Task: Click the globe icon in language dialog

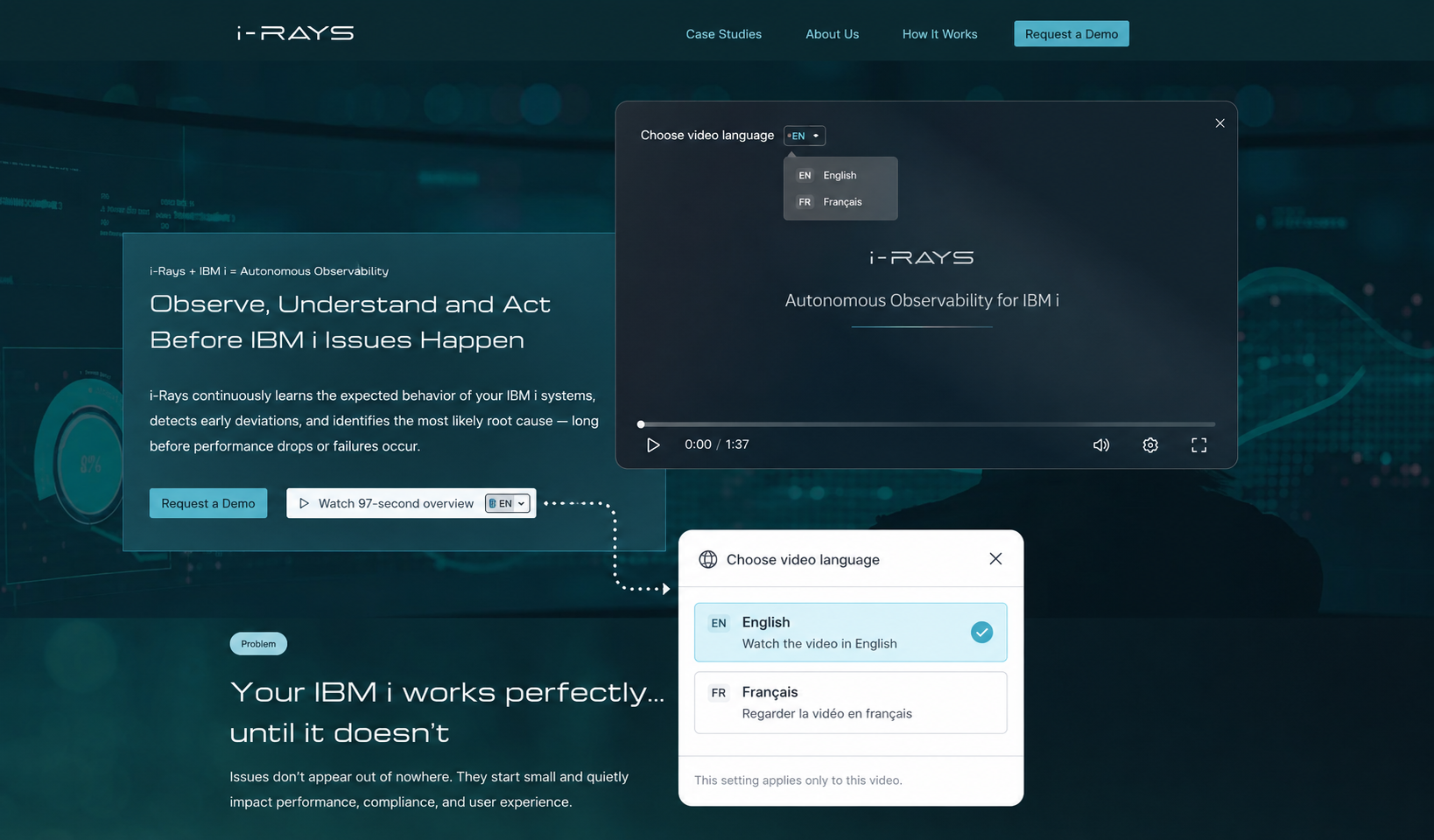Action: pos(708,559)
